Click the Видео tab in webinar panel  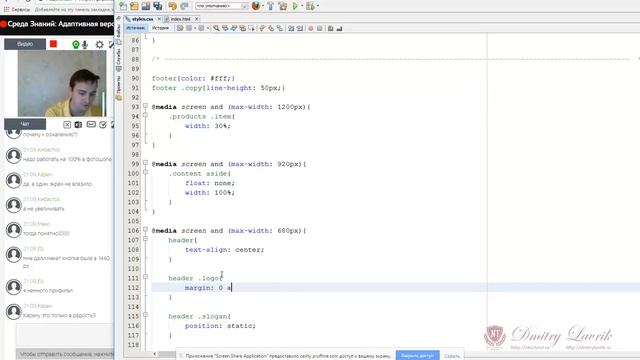[25, 44]
